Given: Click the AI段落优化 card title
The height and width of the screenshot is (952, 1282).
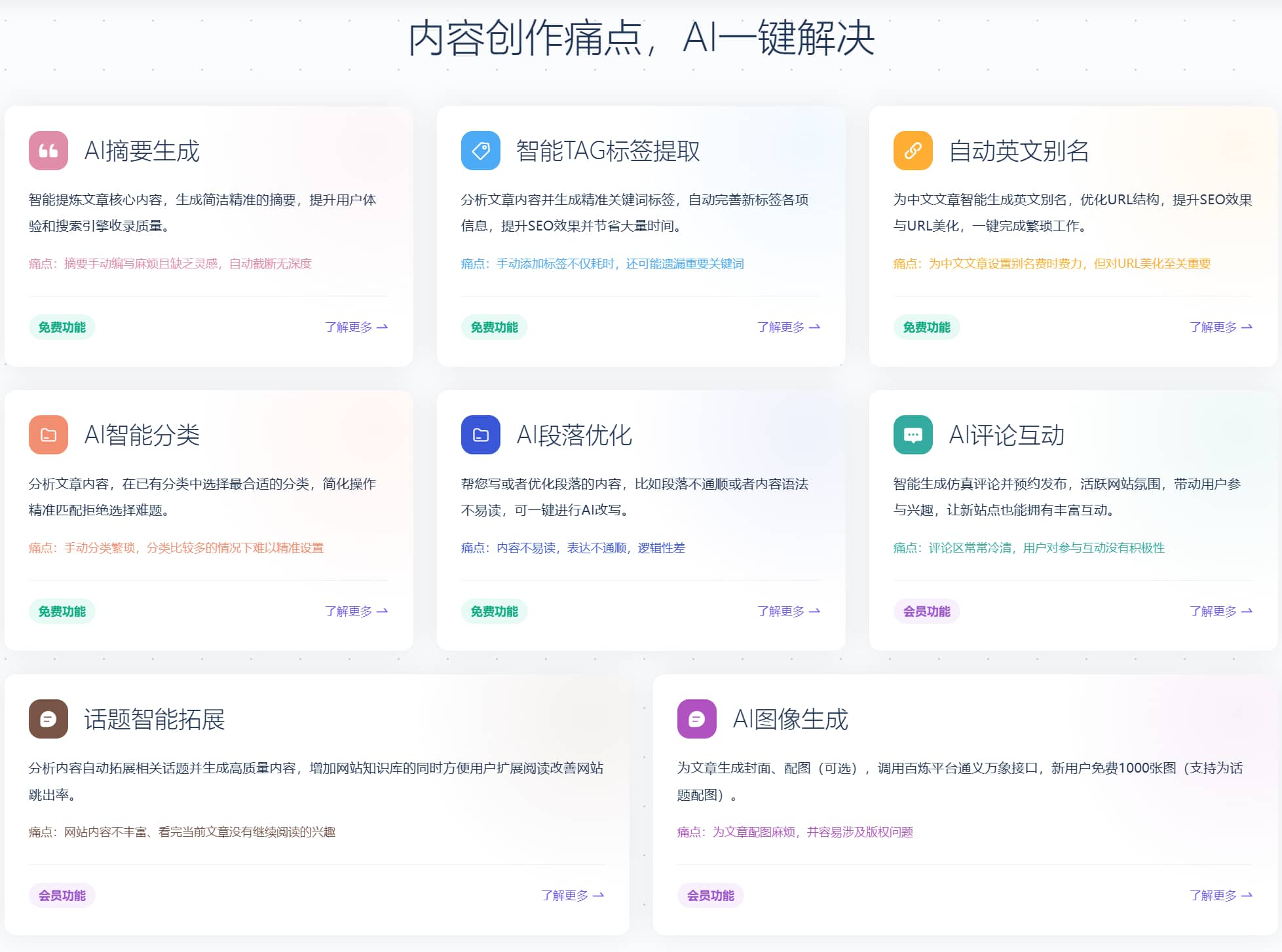Looking at the screenshot, I should coord(574,435).
